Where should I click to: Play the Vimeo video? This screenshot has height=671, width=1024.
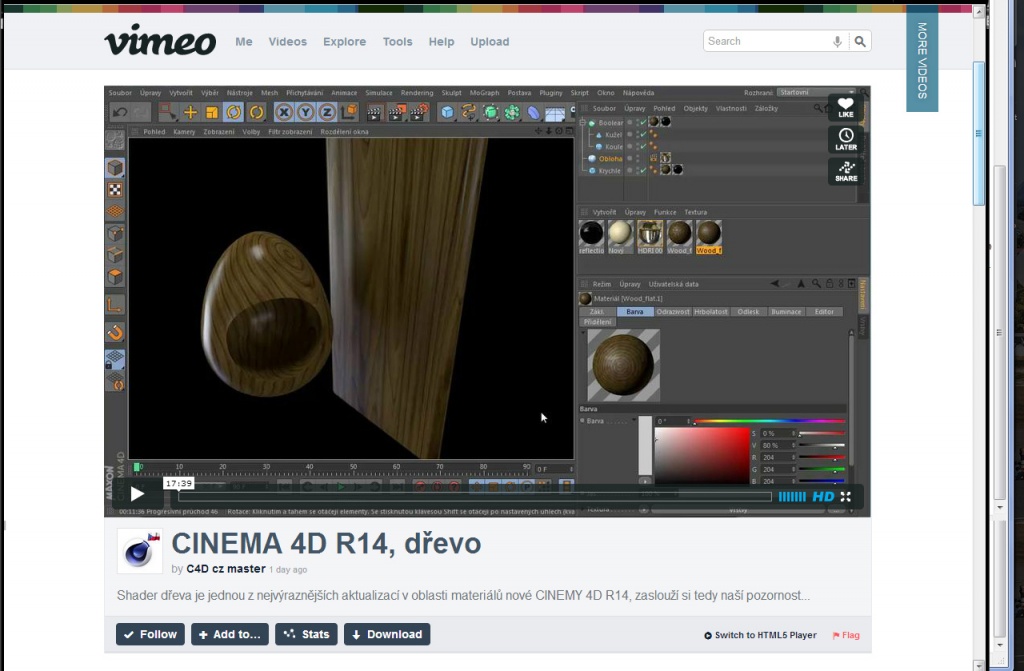point(137,495)
